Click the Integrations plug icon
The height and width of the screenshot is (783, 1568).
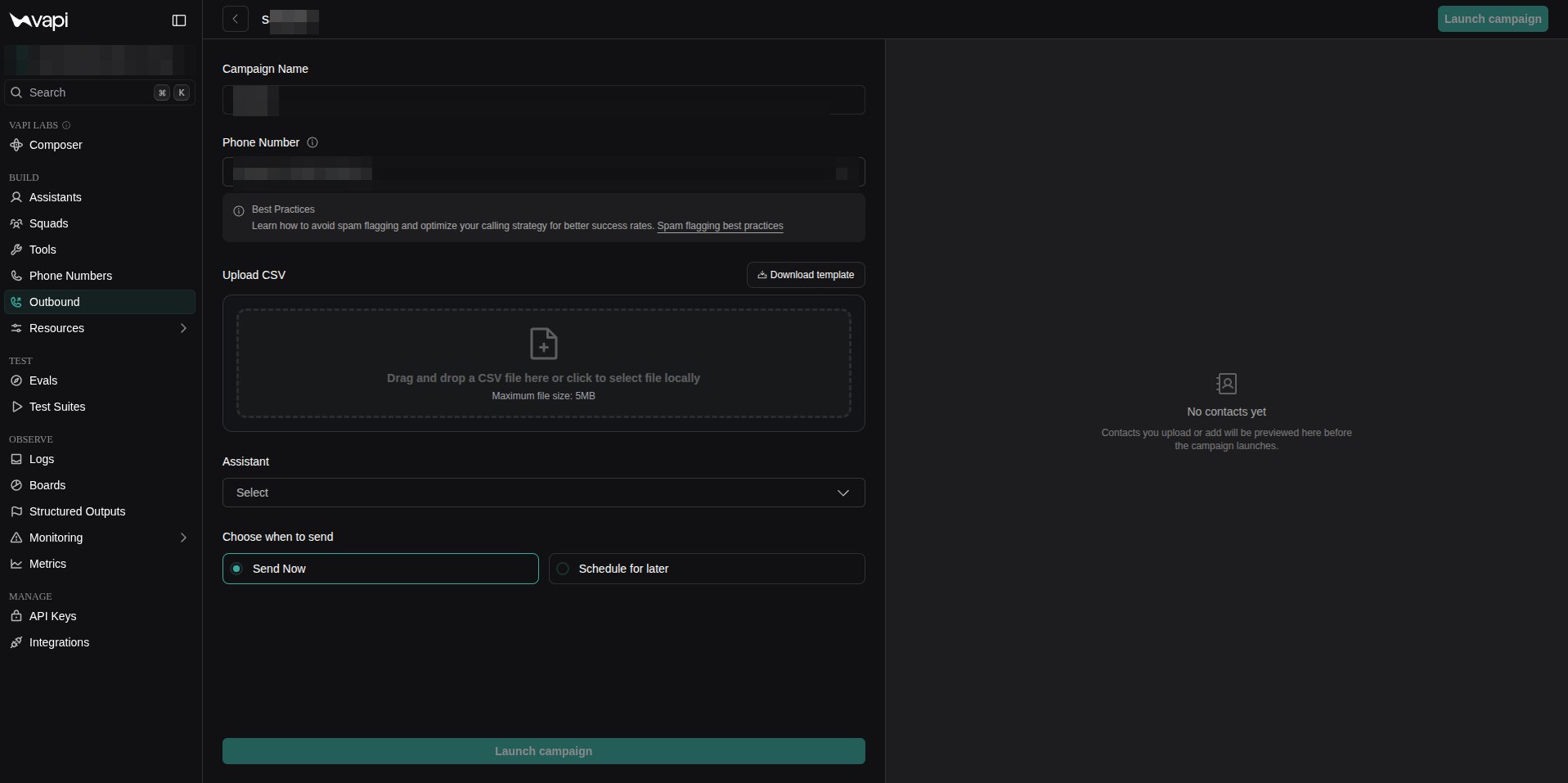click(16, 642)
